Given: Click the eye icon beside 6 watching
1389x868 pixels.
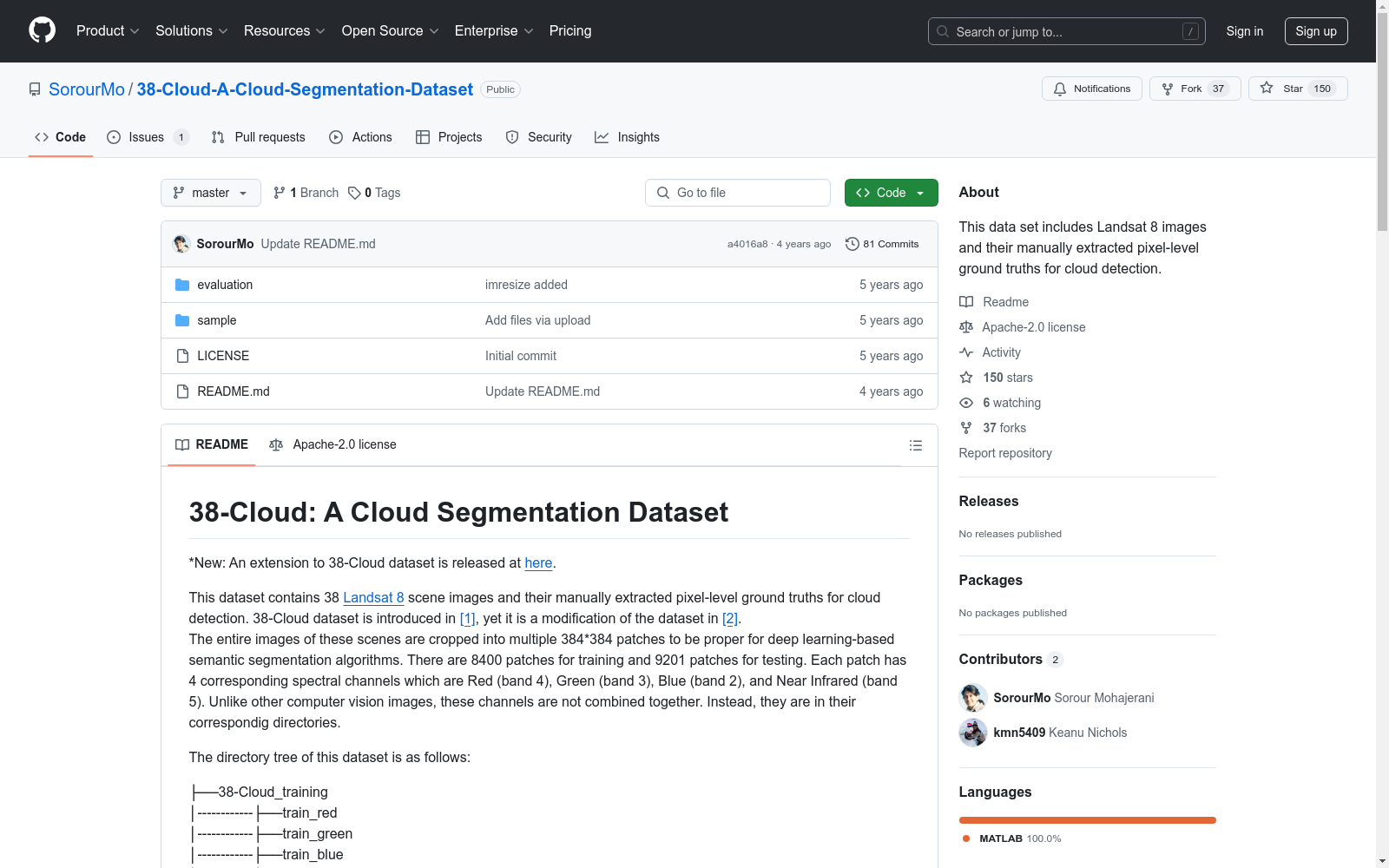Looking at the screenshot, I should coord(966,403).
